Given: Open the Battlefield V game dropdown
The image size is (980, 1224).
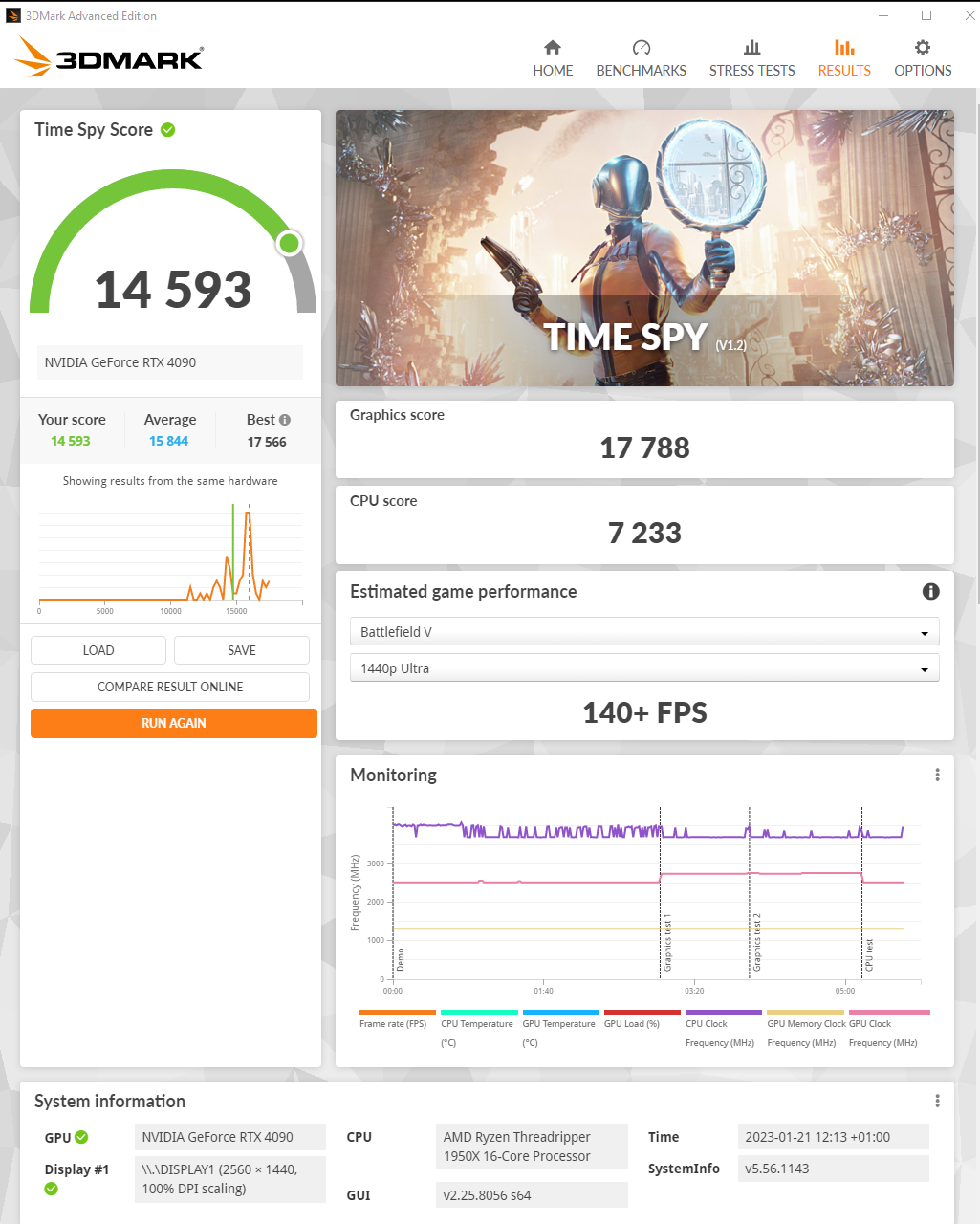Looking at the screenshot, I should (x=644, y=632).
